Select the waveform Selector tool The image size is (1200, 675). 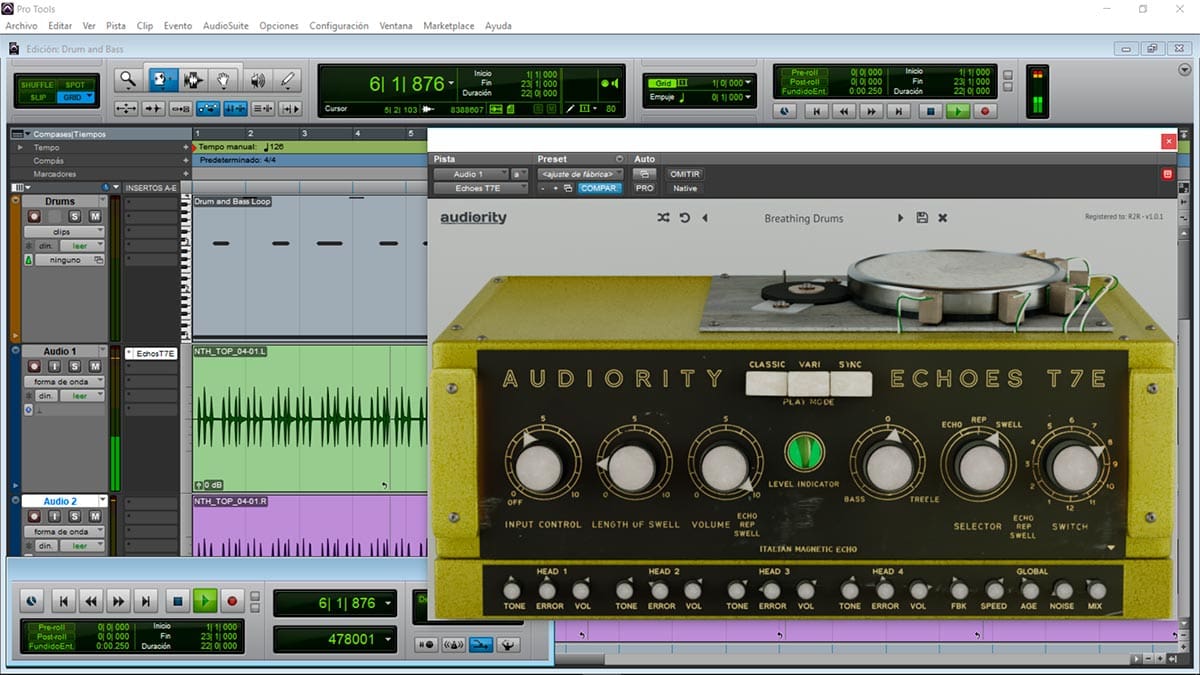coord(193,80)
